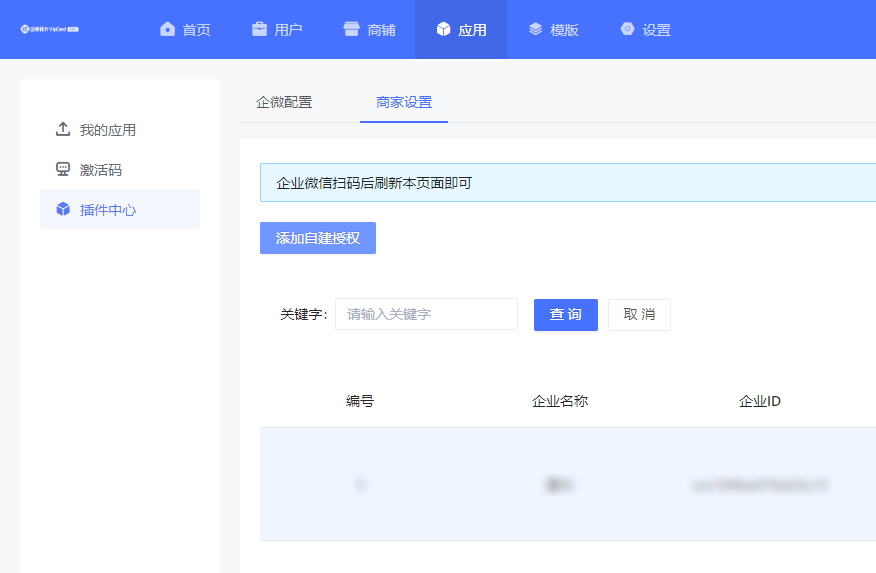Click the 关键字 label

coord(303,314)
